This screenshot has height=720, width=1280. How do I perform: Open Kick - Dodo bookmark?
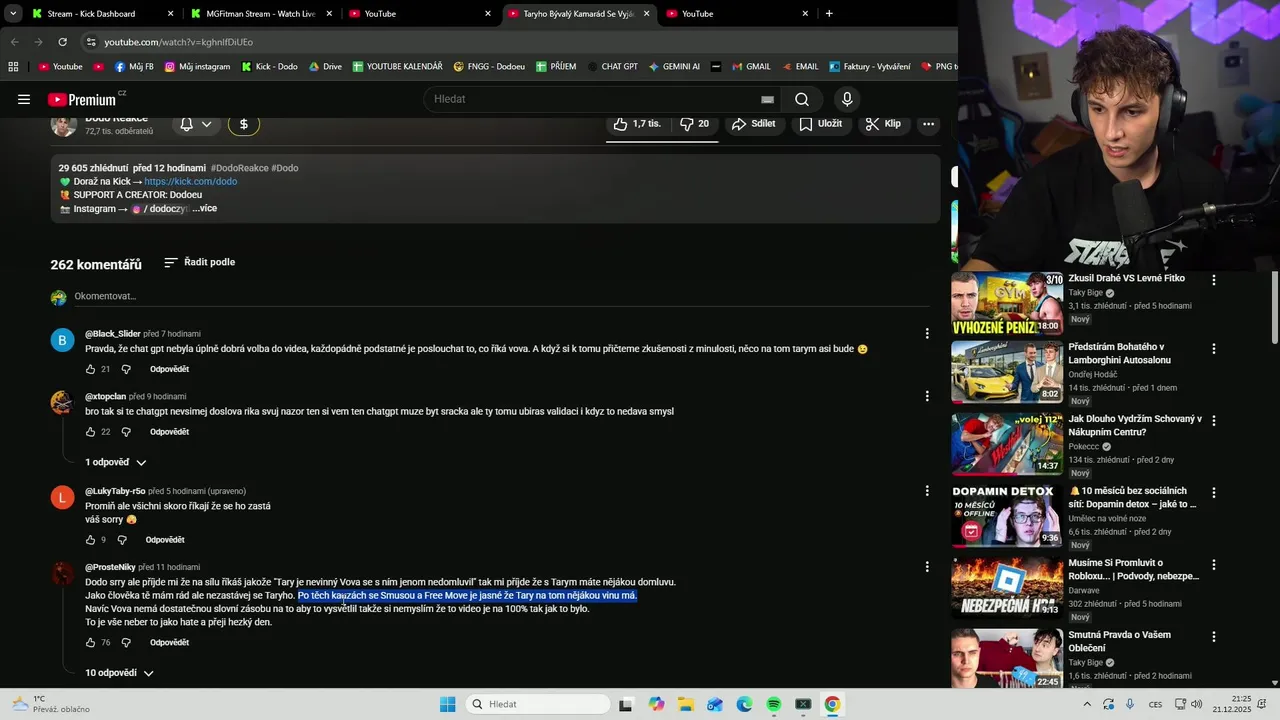(x=270, y=67)
